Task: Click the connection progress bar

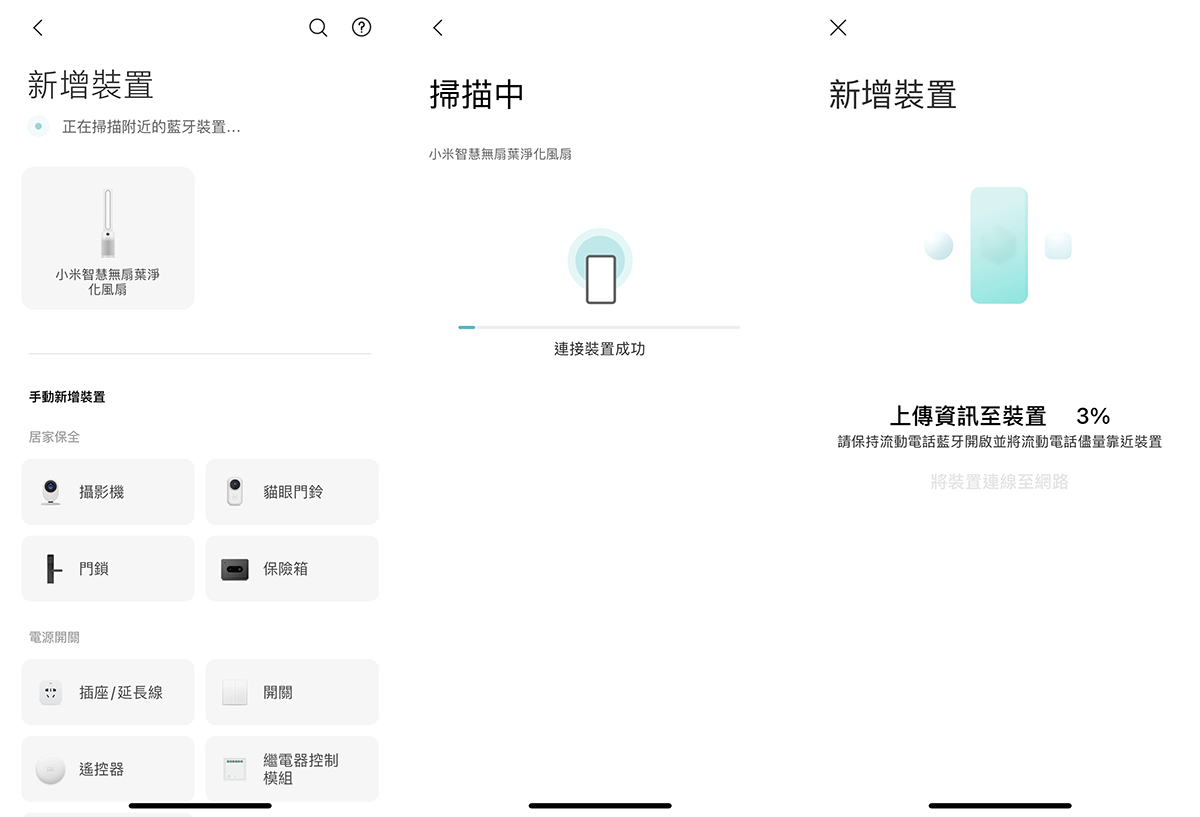Action: coord(599,327)
